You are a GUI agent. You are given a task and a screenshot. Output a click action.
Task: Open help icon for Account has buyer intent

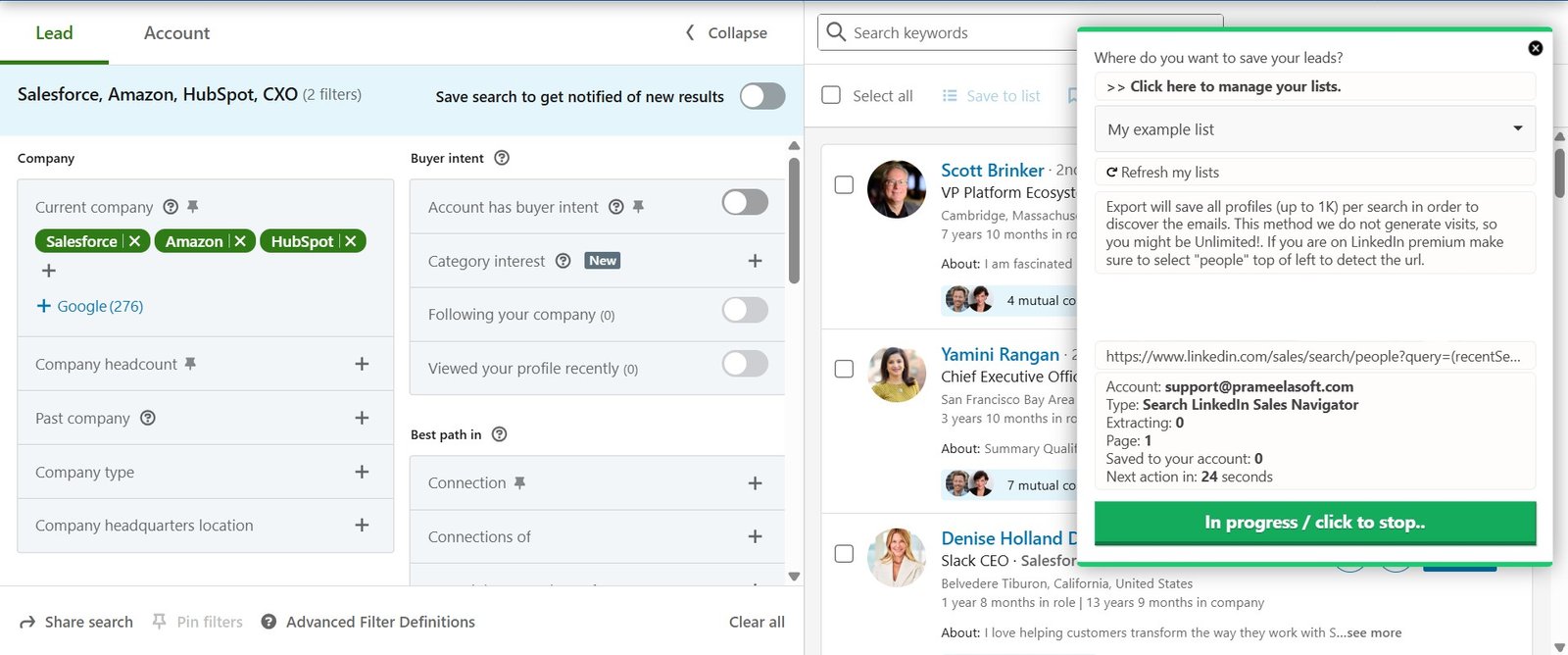click(x=616, y=207)
